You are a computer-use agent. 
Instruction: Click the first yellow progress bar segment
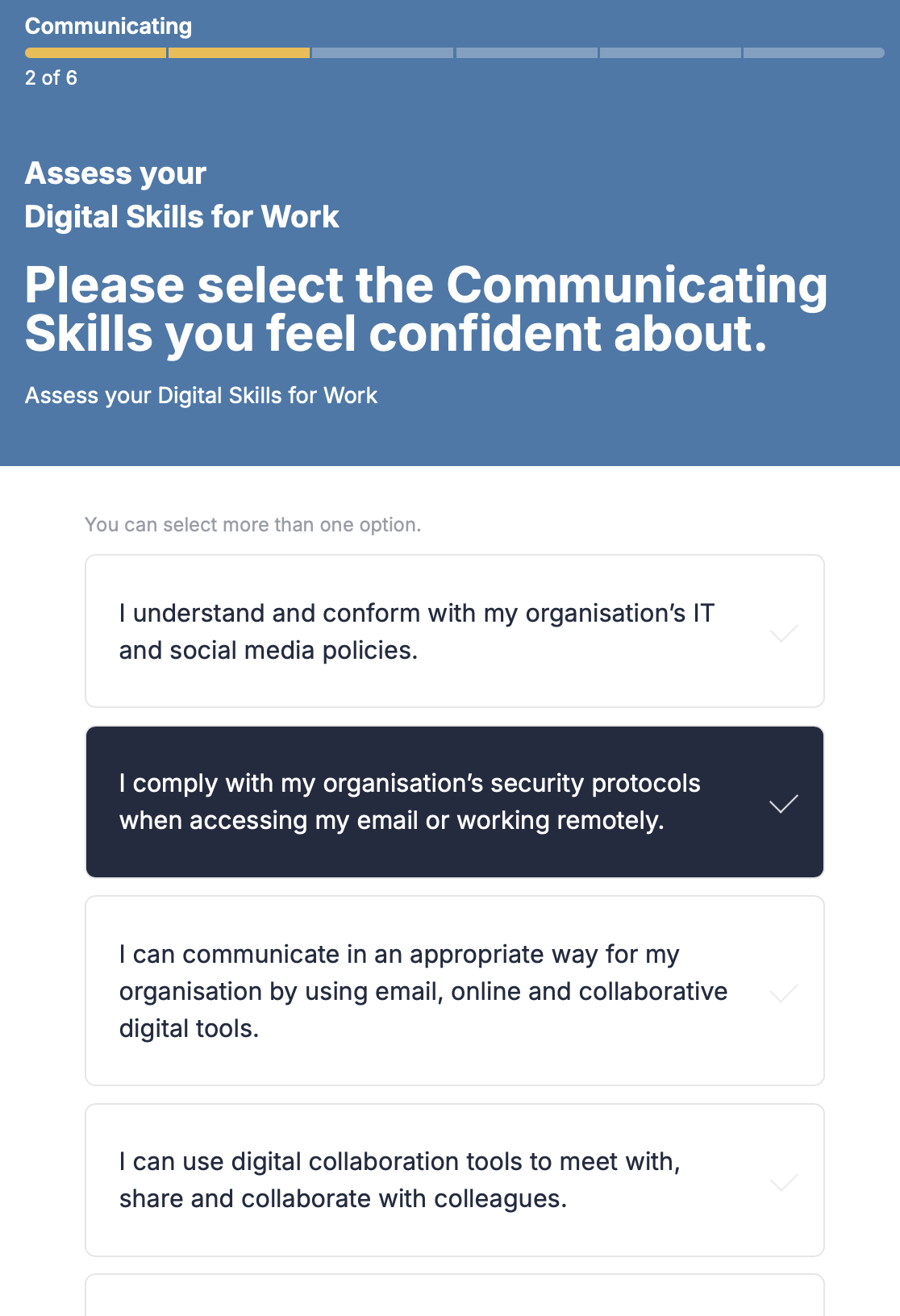pos(95,53)
